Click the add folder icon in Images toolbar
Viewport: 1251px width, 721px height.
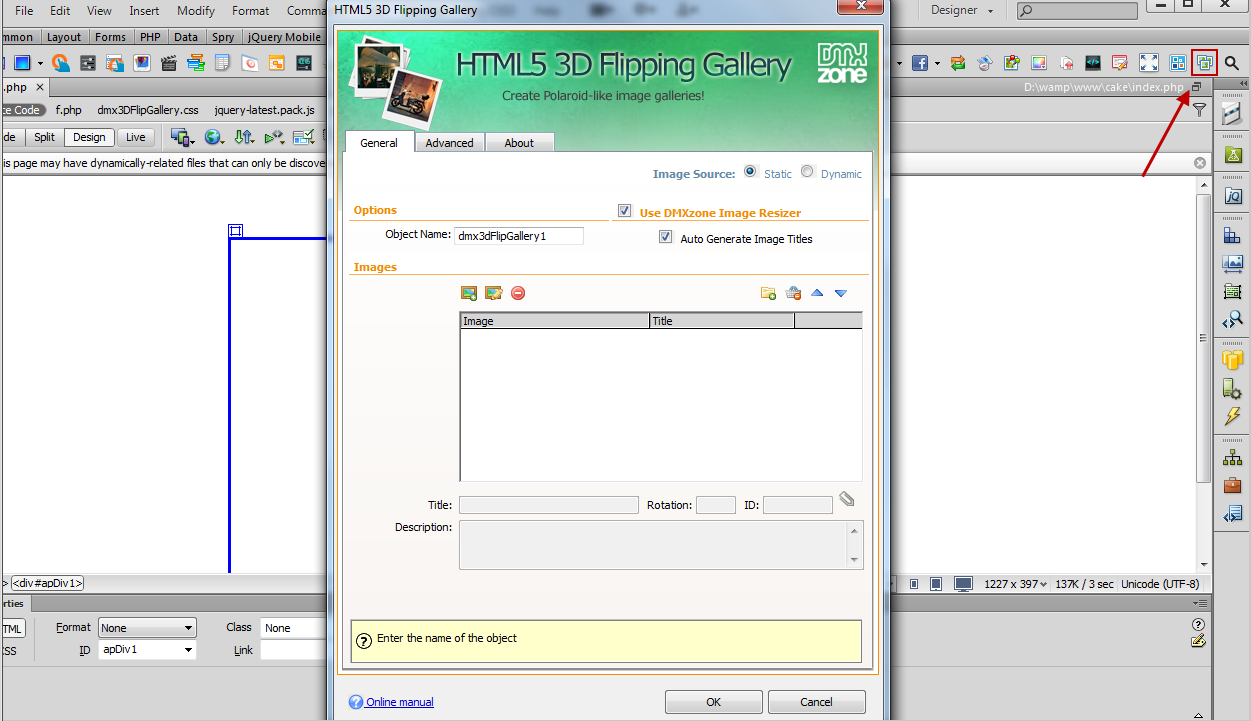[x=768, y=293]
